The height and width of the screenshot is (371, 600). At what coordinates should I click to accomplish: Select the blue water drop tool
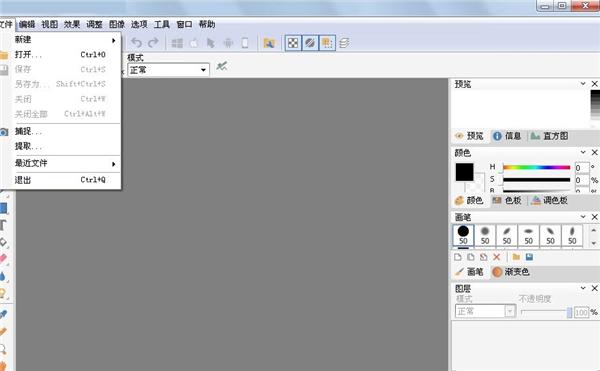(3, 276)
